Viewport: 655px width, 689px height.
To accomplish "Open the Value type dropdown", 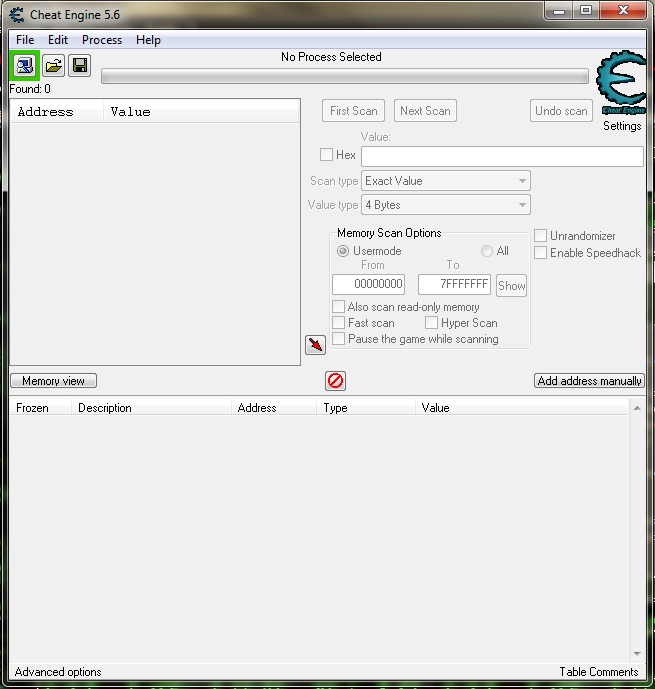I will [446, 205].
